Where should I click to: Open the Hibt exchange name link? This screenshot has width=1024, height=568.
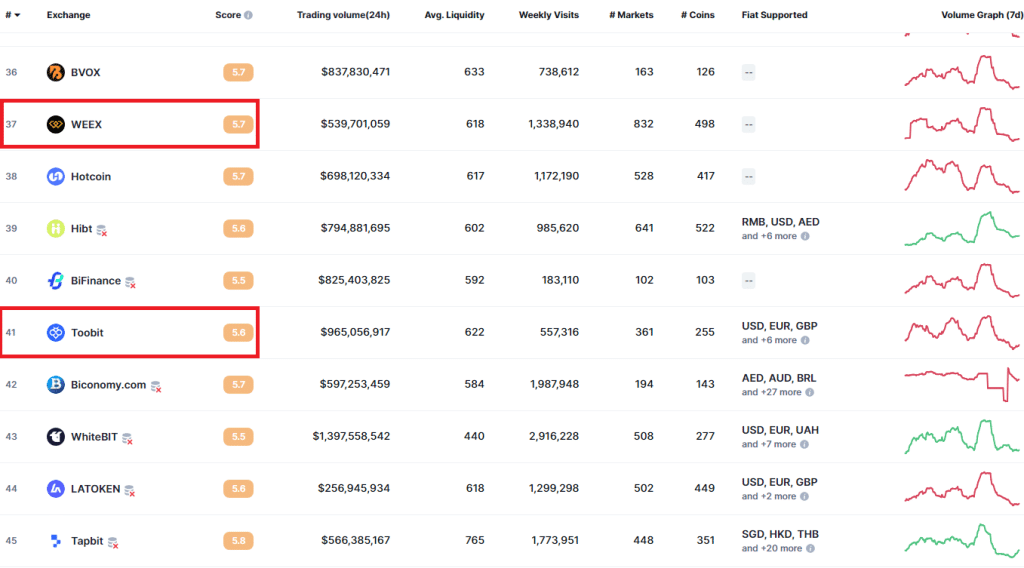click(82, 229)
